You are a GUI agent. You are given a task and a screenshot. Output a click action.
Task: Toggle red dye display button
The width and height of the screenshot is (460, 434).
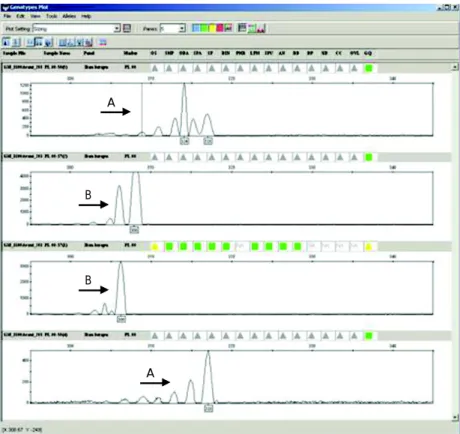(220, 28)
